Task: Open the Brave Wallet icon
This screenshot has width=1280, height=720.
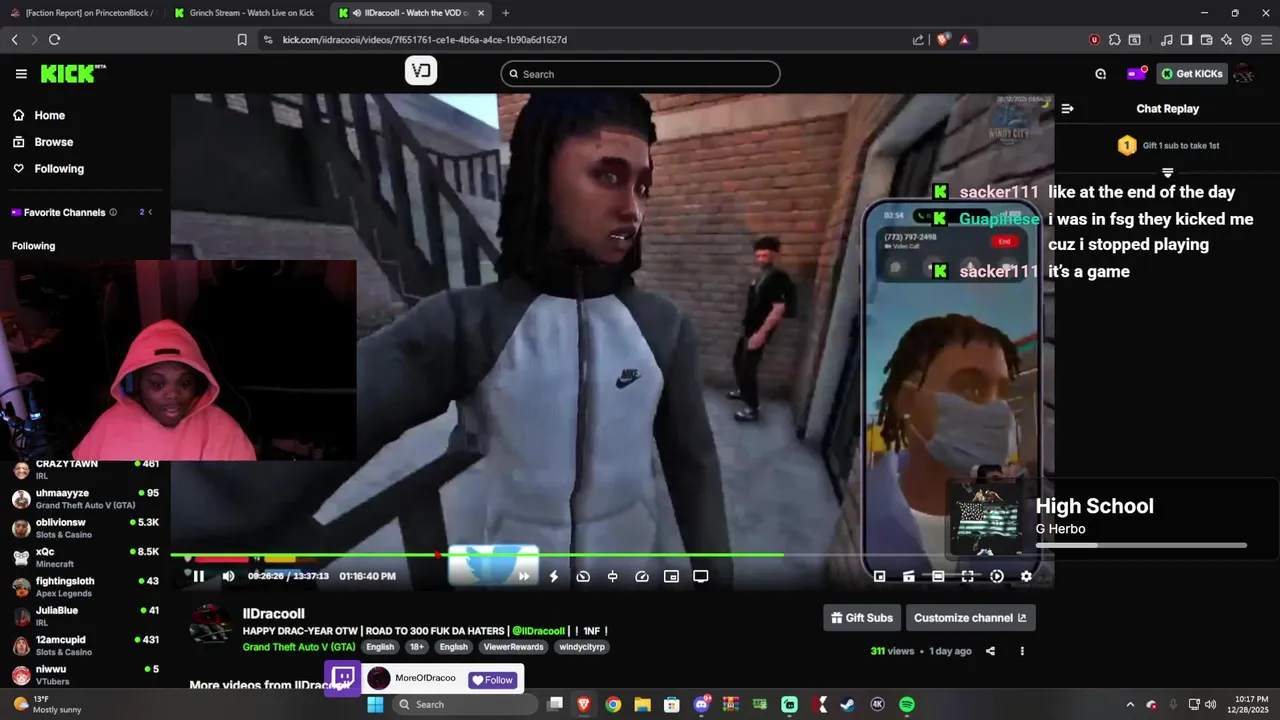Action: click(1206, 40)
